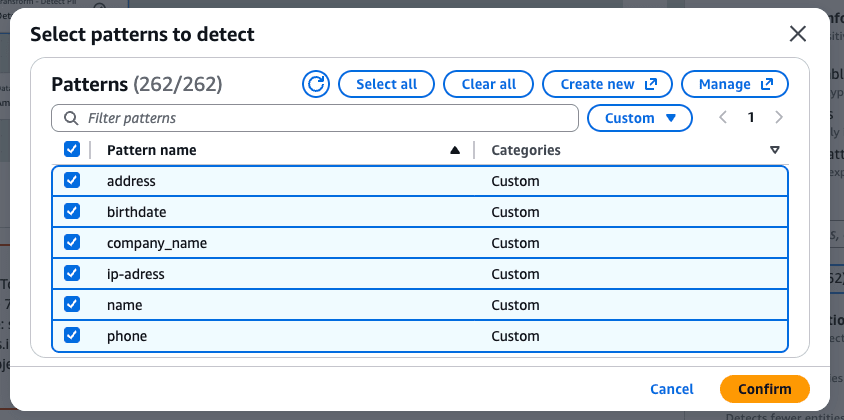Viewport: 844px width, 420px height.
Task: Select the ip-adress row text
Action: (136, 274)
